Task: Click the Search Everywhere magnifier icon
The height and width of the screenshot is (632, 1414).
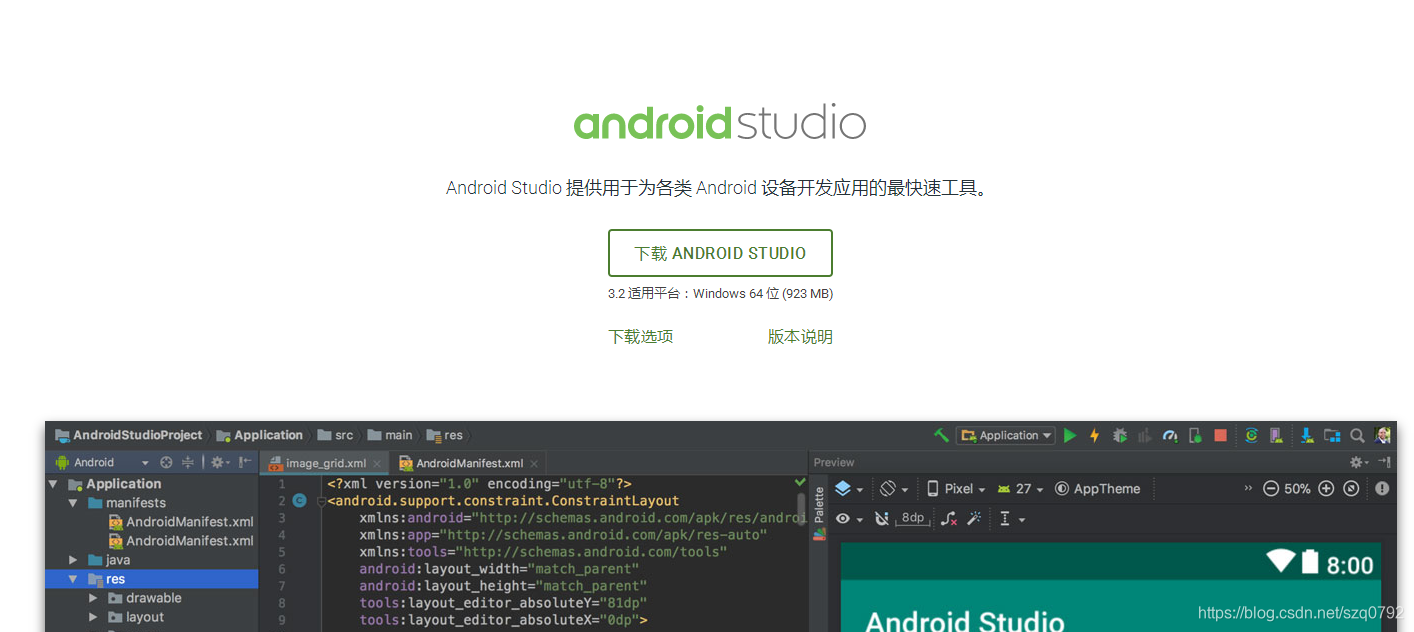Action: tap(1357, 435)
